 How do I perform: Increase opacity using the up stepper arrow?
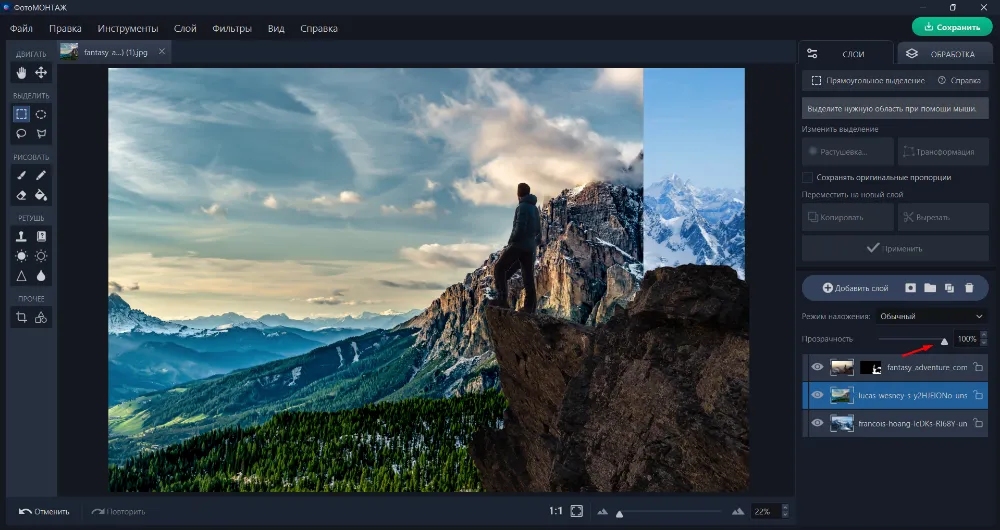tap(984, 335)
